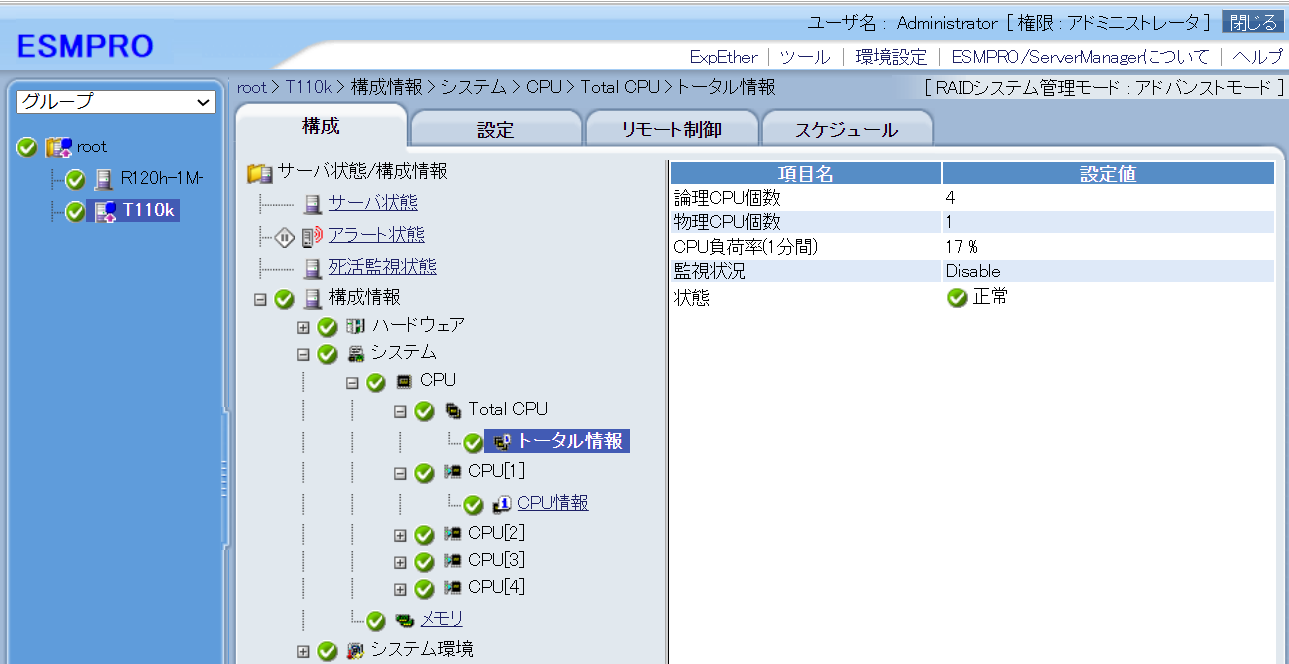Switch to the 構成 tab
This screenshot has height=664, width=1289.
click(321, 127)
